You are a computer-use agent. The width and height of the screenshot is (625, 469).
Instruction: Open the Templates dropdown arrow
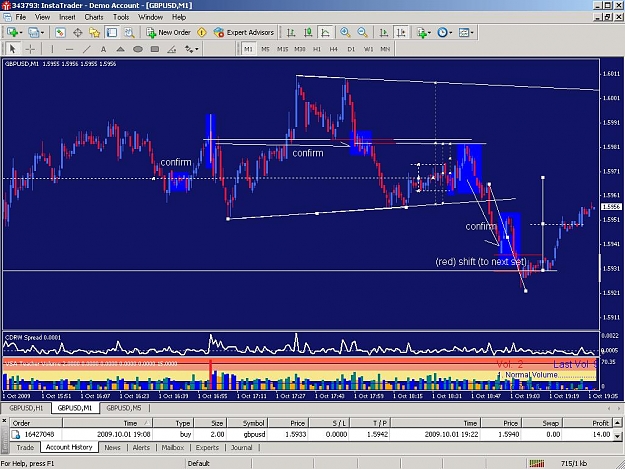[x=472, y=33]
